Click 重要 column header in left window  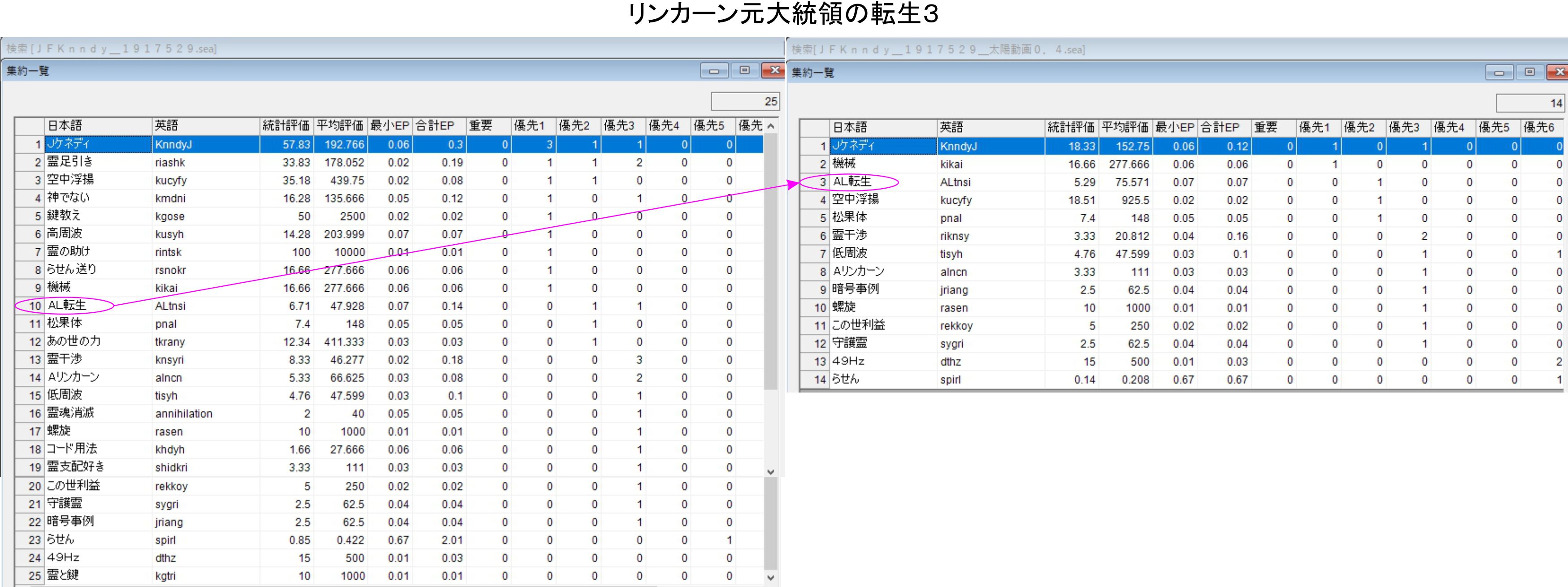click(x=488, y=126)
